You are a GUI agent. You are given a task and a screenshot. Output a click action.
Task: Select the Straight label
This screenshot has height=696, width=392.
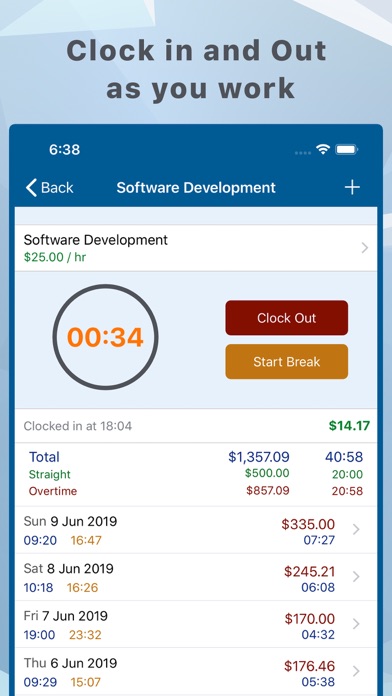point(50,475)
